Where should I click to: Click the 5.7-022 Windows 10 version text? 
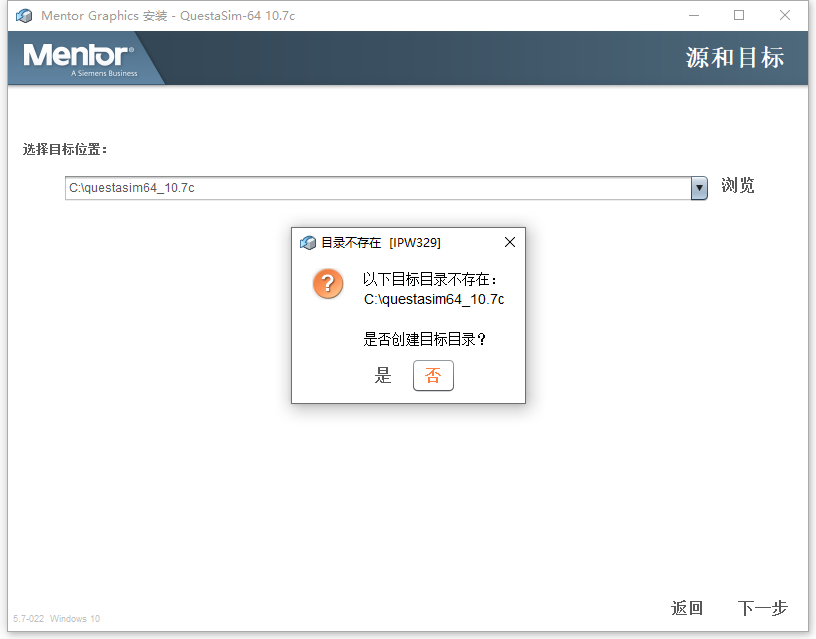56,618
